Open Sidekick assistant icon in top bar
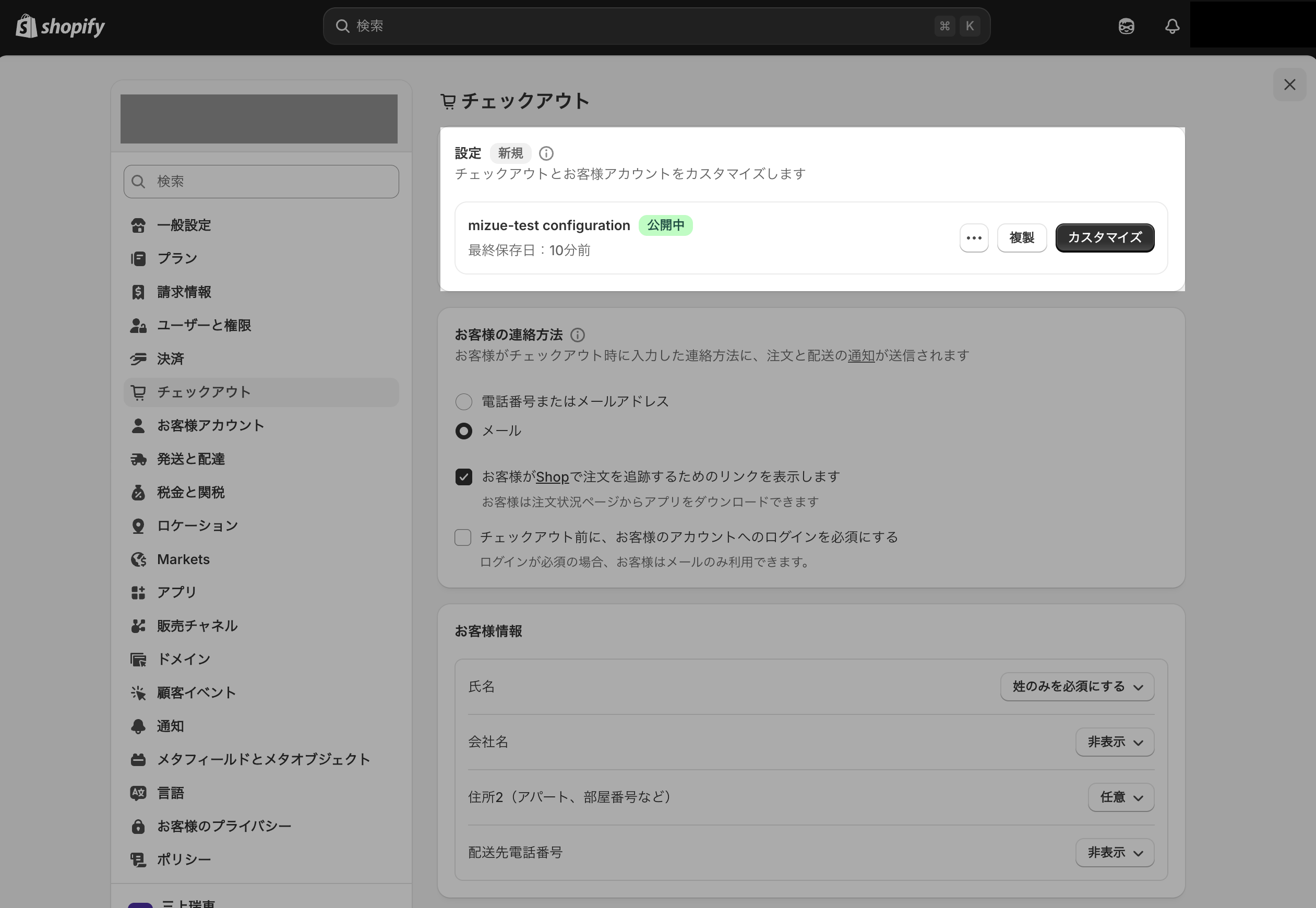 1126,26
